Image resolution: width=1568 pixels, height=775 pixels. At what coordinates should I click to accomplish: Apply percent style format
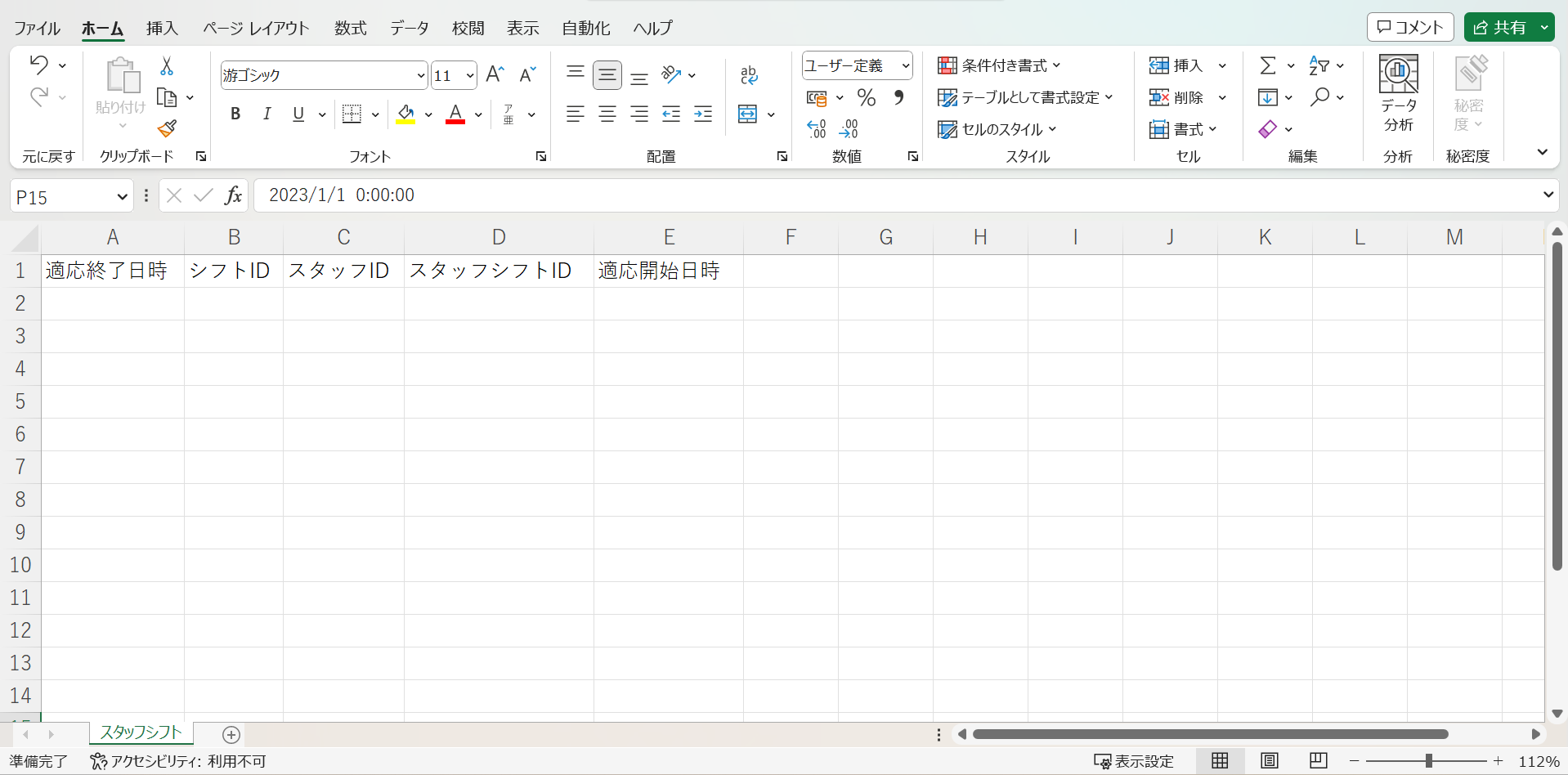(x=866, y=97)
